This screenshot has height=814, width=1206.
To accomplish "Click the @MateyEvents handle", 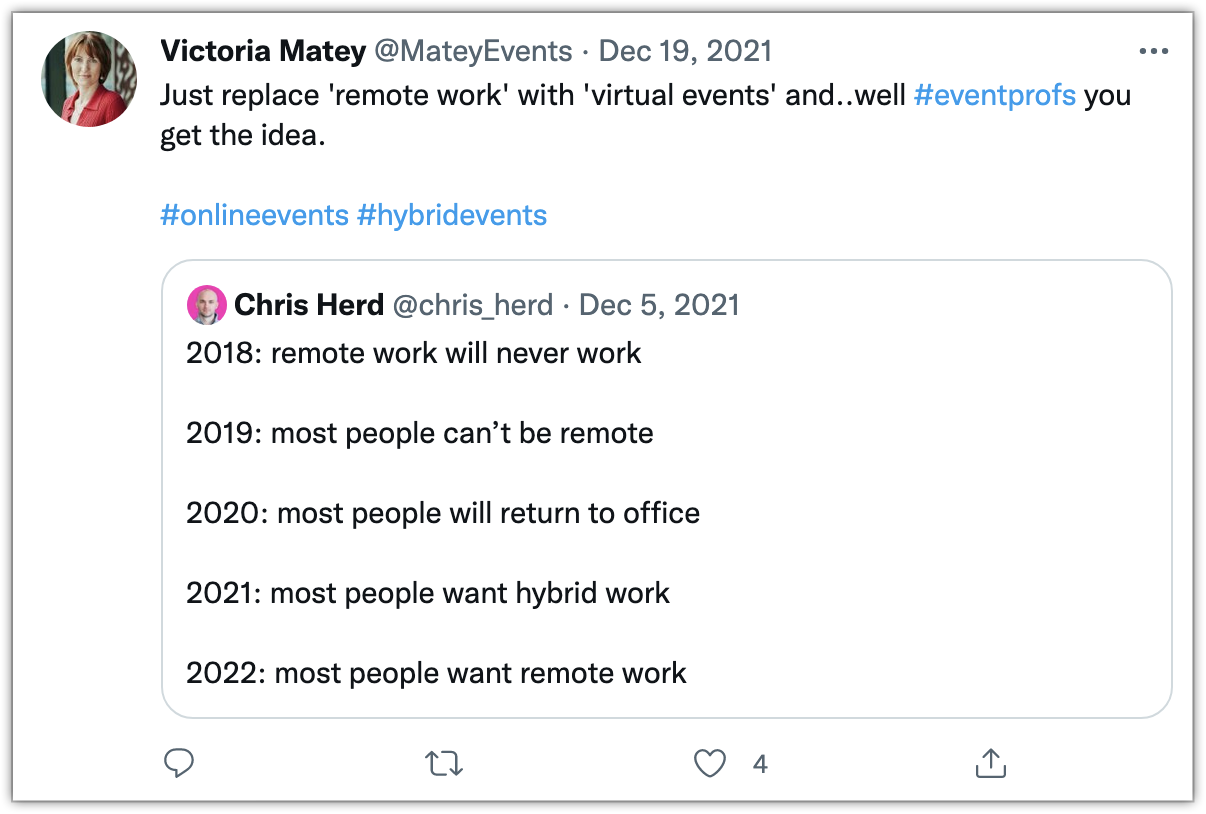I will (472, 52).
